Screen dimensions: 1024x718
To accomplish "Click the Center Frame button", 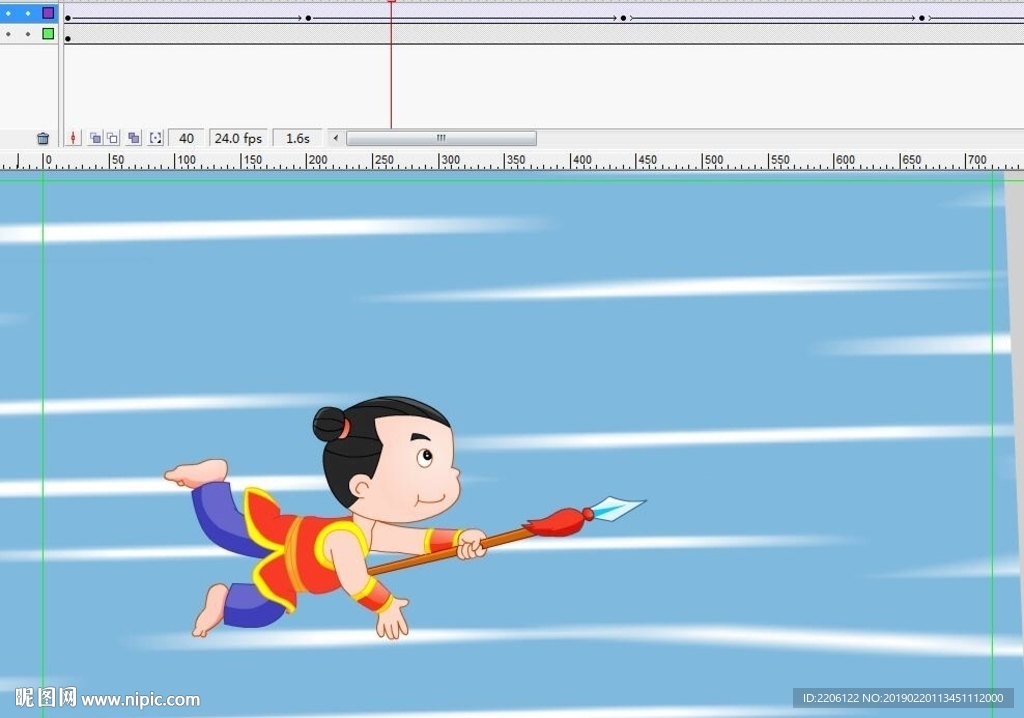I will [x=73, y=138].
